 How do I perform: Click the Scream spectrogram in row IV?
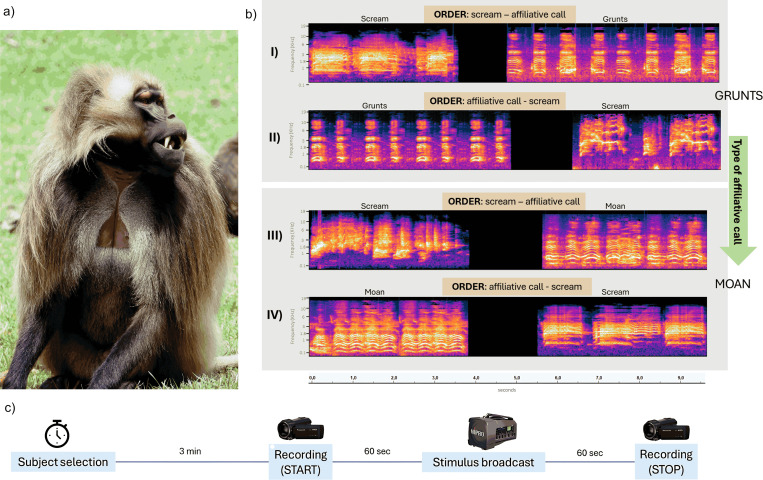tap(622, 327)
